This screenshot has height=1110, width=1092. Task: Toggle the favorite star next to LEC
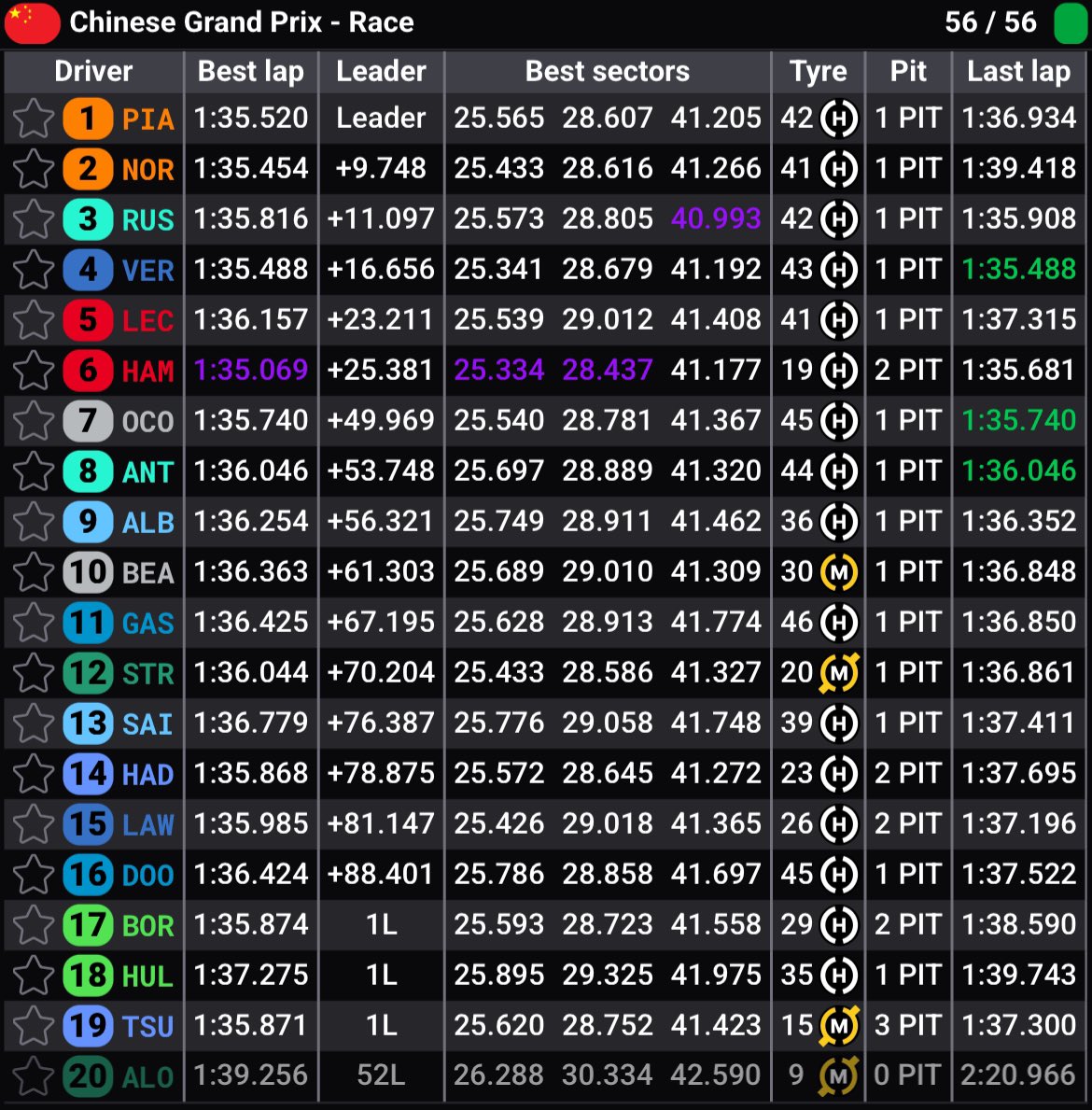point(34,320)
